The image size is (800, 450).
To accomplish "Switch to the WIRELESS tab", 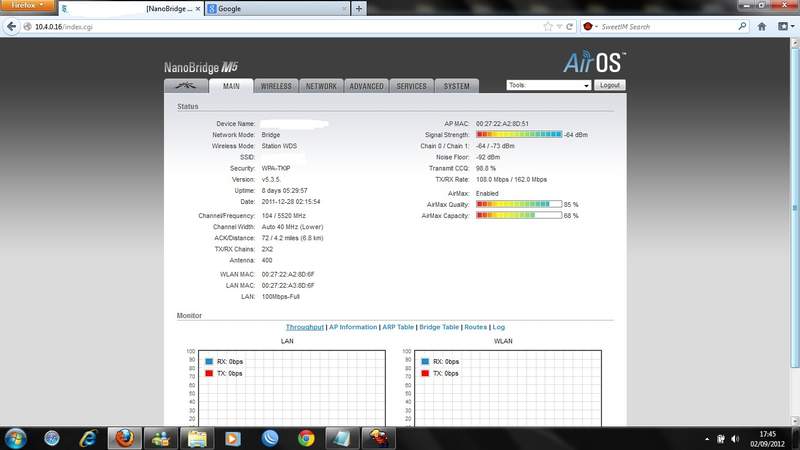I will click(276, 86).
